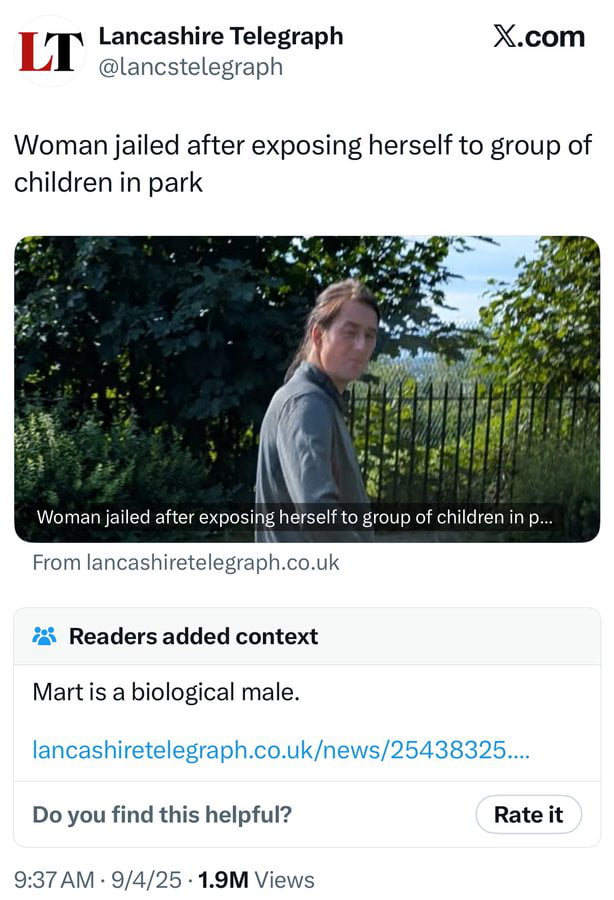
Task: Select the tweet text about woman jailed
Action: point(302,164)
